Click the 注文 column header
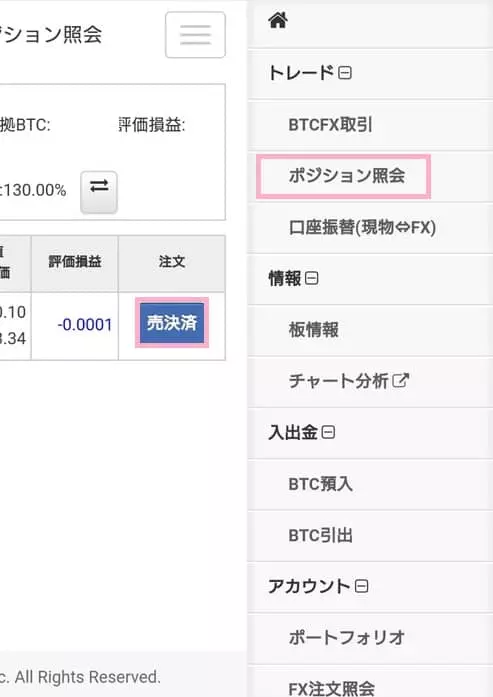Image resolution: width=493 pixels, height=697 pixels. click(x=172, y=264)
